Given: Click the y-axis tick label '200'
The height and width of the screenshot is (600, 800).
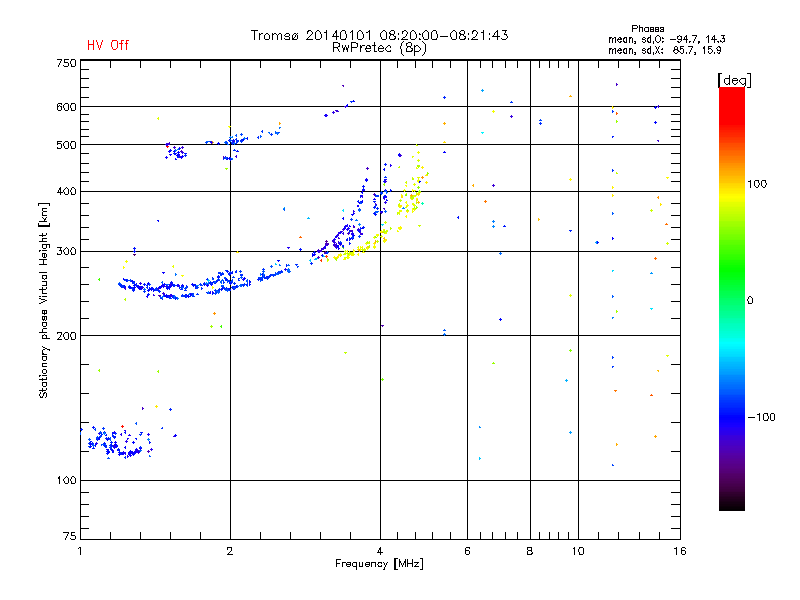Looking at the screenshot, I should (x=66, y=336).
